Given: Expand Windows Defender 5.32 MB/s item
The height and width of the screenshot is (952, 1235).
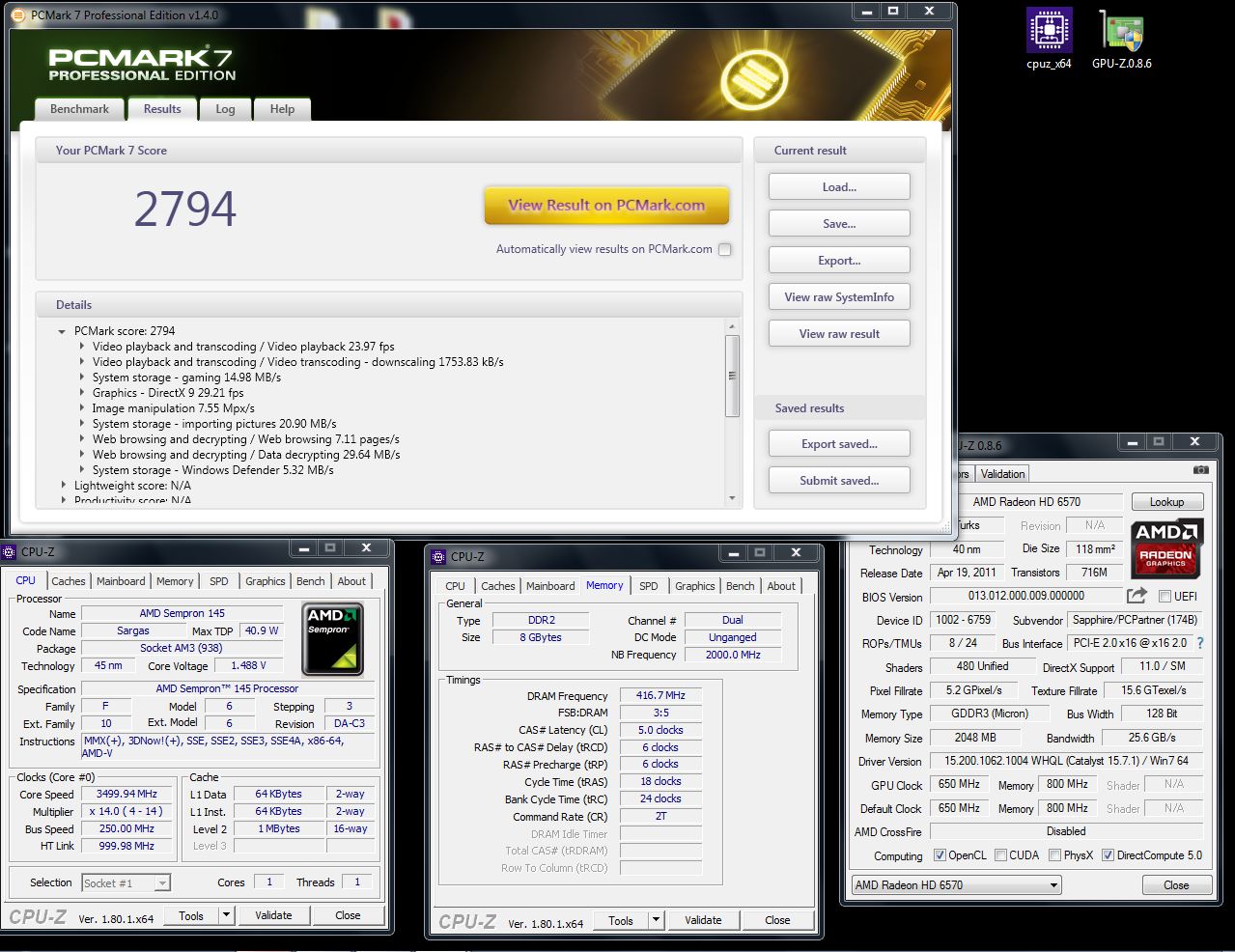Looking at the screenshot, I should [x=82, y=470].
